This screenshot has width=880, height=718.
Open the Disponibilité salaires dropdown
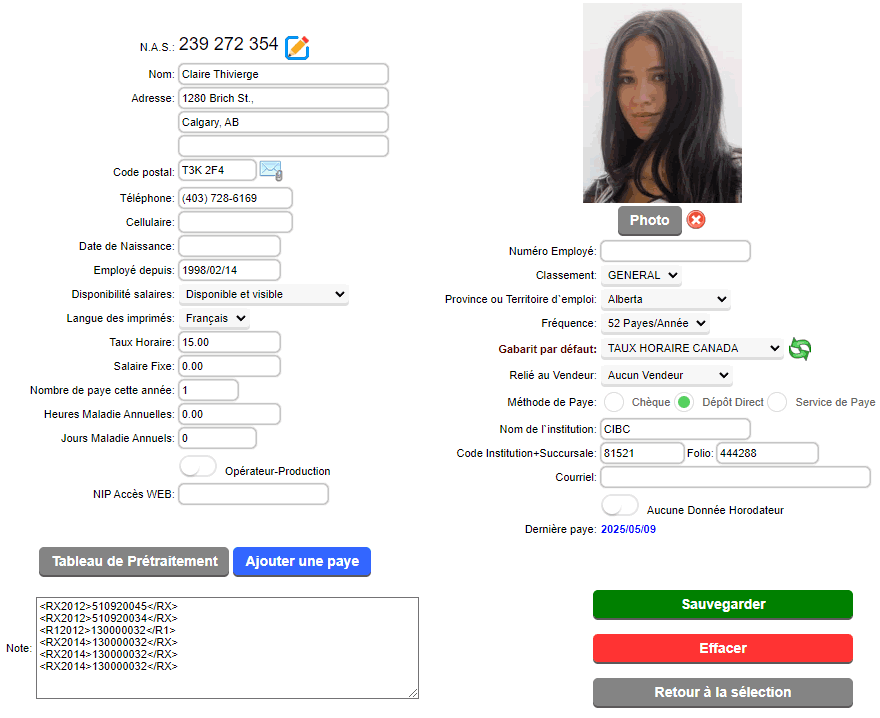point(264,294)
